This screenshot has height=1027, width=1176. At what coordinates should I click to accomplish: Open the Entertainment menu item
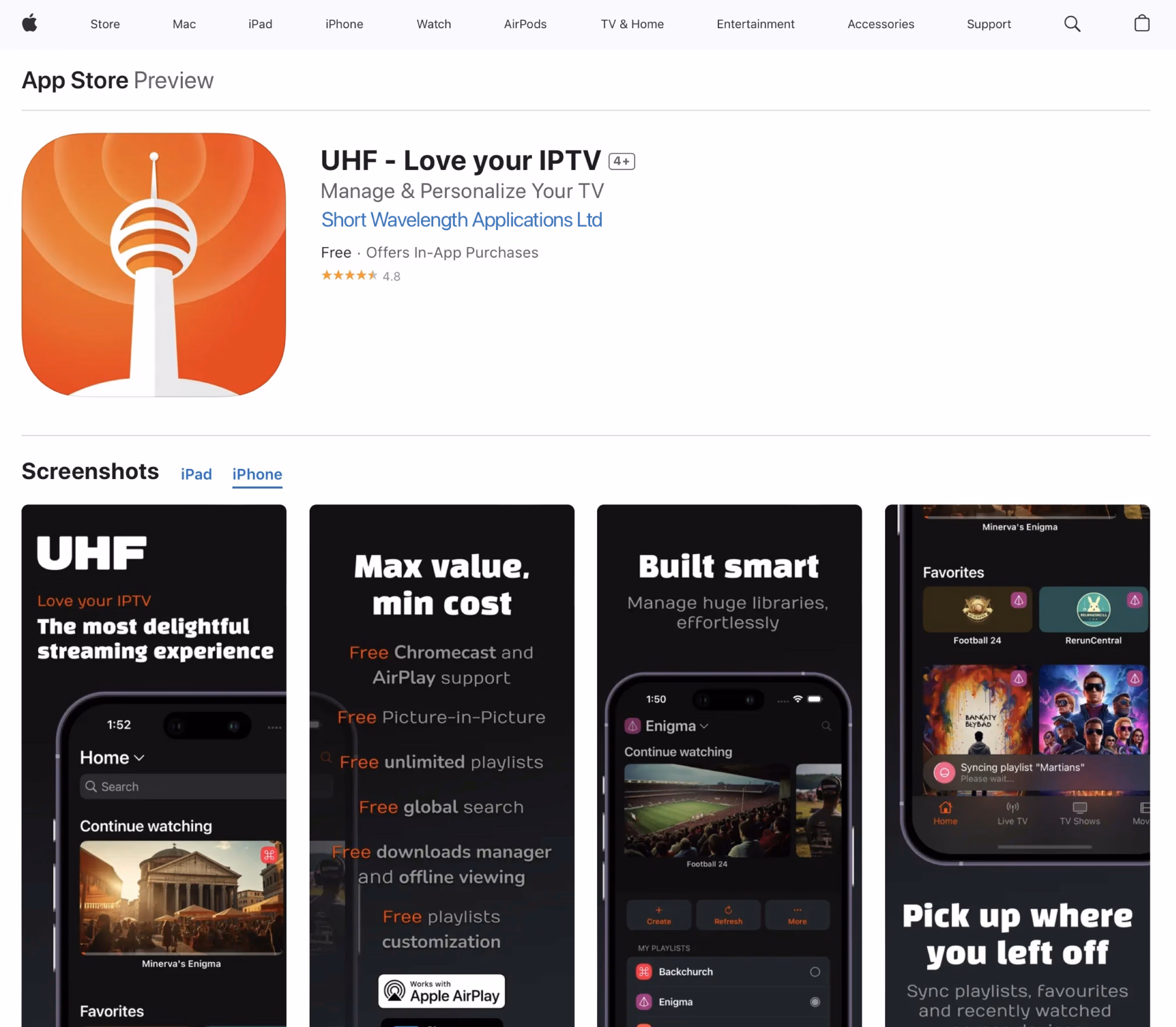coord(755,24)
